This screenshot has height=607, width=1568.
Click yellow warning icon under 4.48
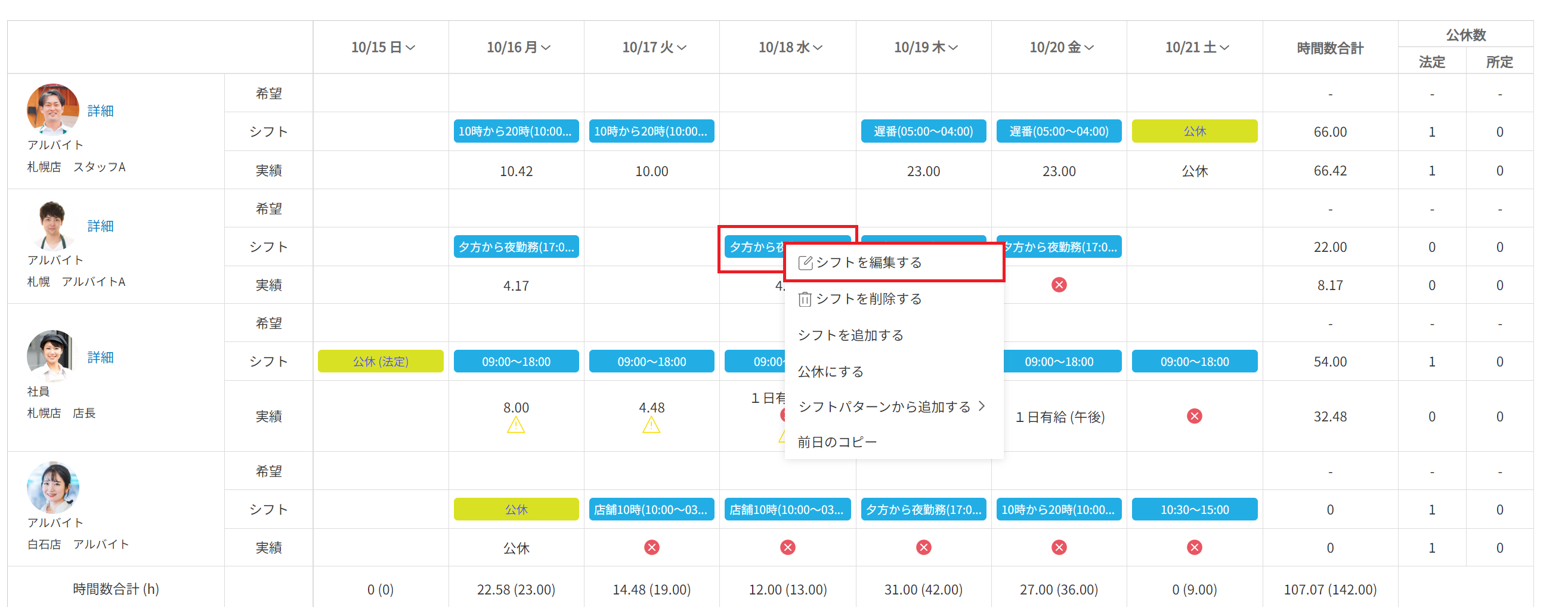tap(651, 426)
